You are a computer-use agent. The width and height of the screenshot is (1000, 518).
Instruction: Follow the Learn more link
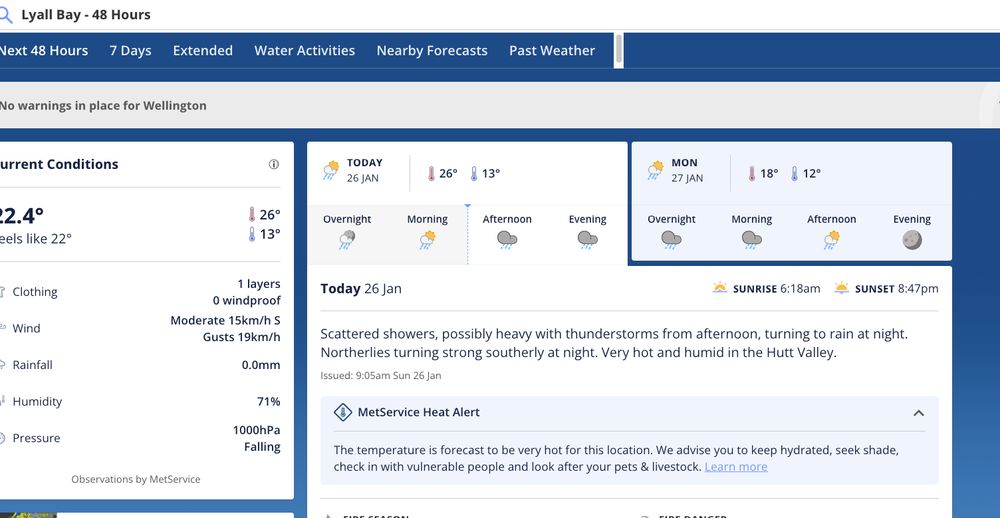[736, 467]
